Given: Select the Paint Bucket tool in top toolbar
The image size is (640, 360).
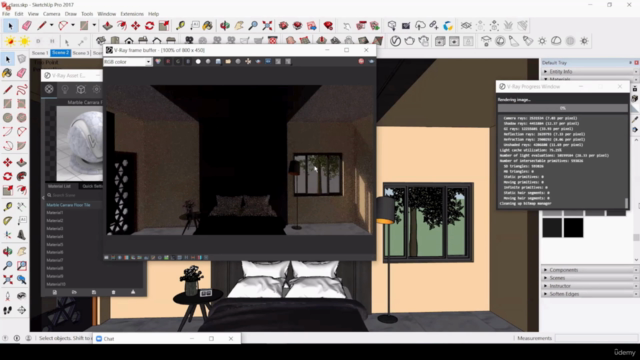Looking at the screenshot, I should pos(207,26).
